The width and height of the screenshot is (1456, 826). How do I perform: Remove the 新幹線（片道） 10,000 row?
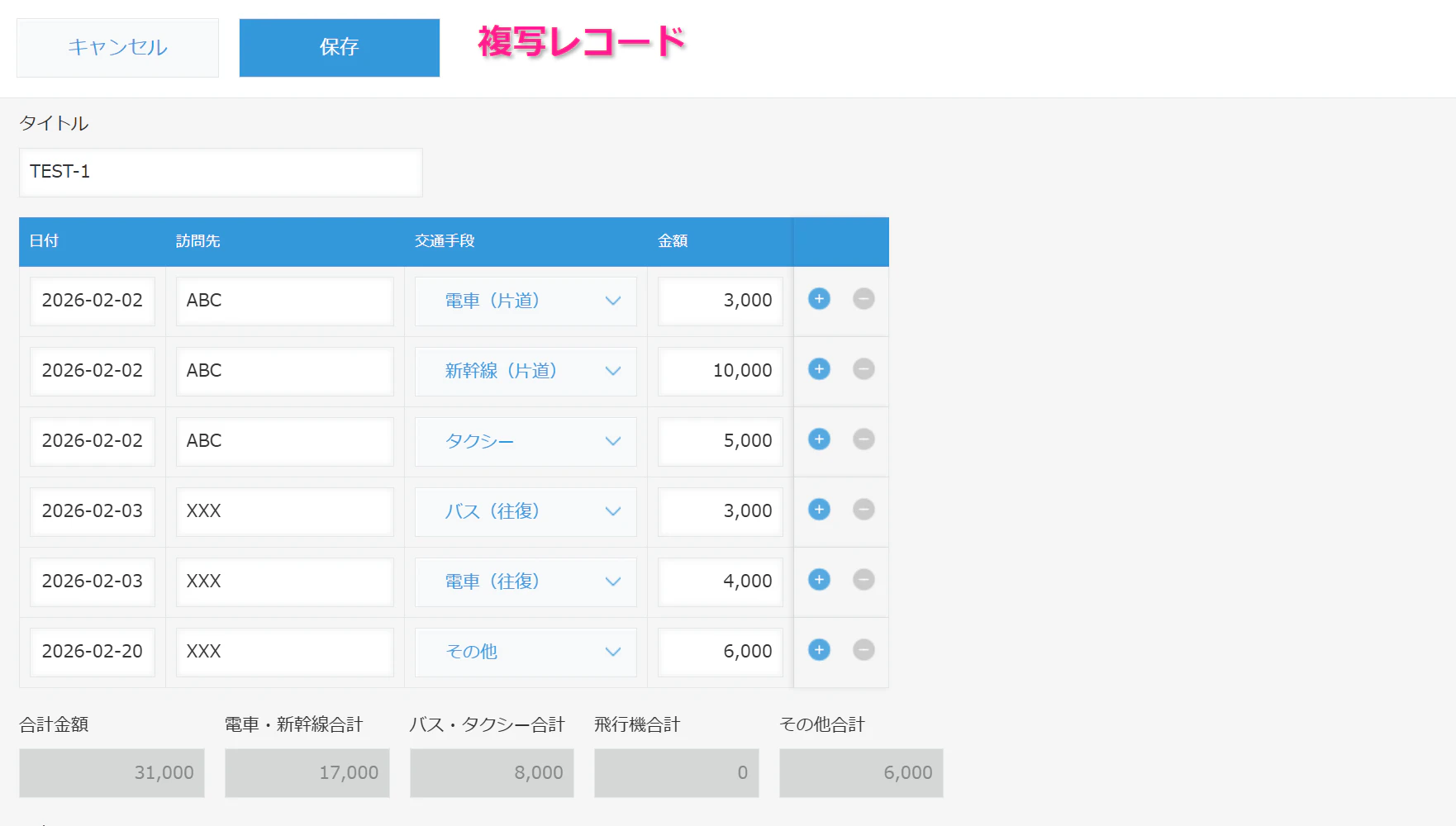tap(864, 369)
